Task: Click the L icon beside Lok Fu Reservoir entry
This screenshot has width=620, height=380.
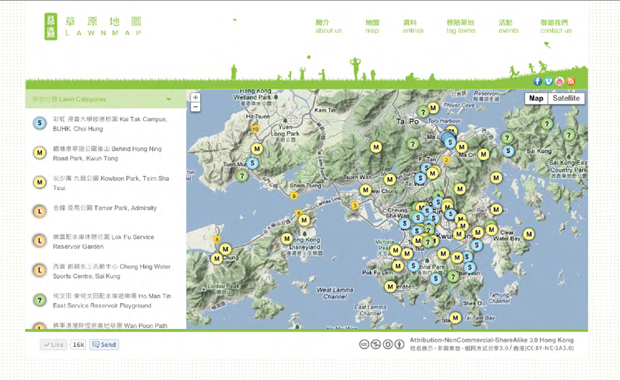Action: [40, 241]
